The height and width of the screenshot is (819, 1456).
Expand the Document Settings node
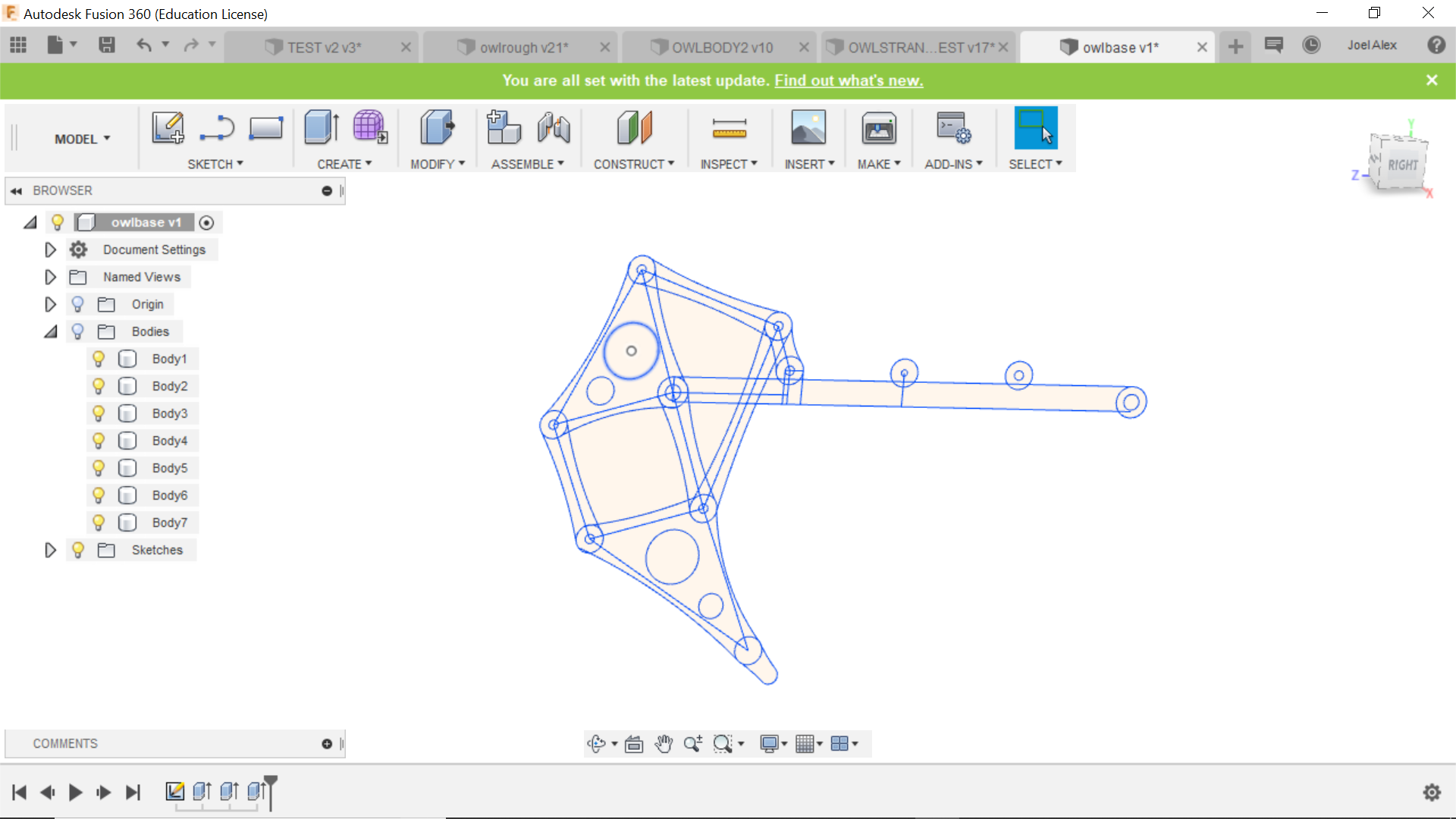pos(50,249)
